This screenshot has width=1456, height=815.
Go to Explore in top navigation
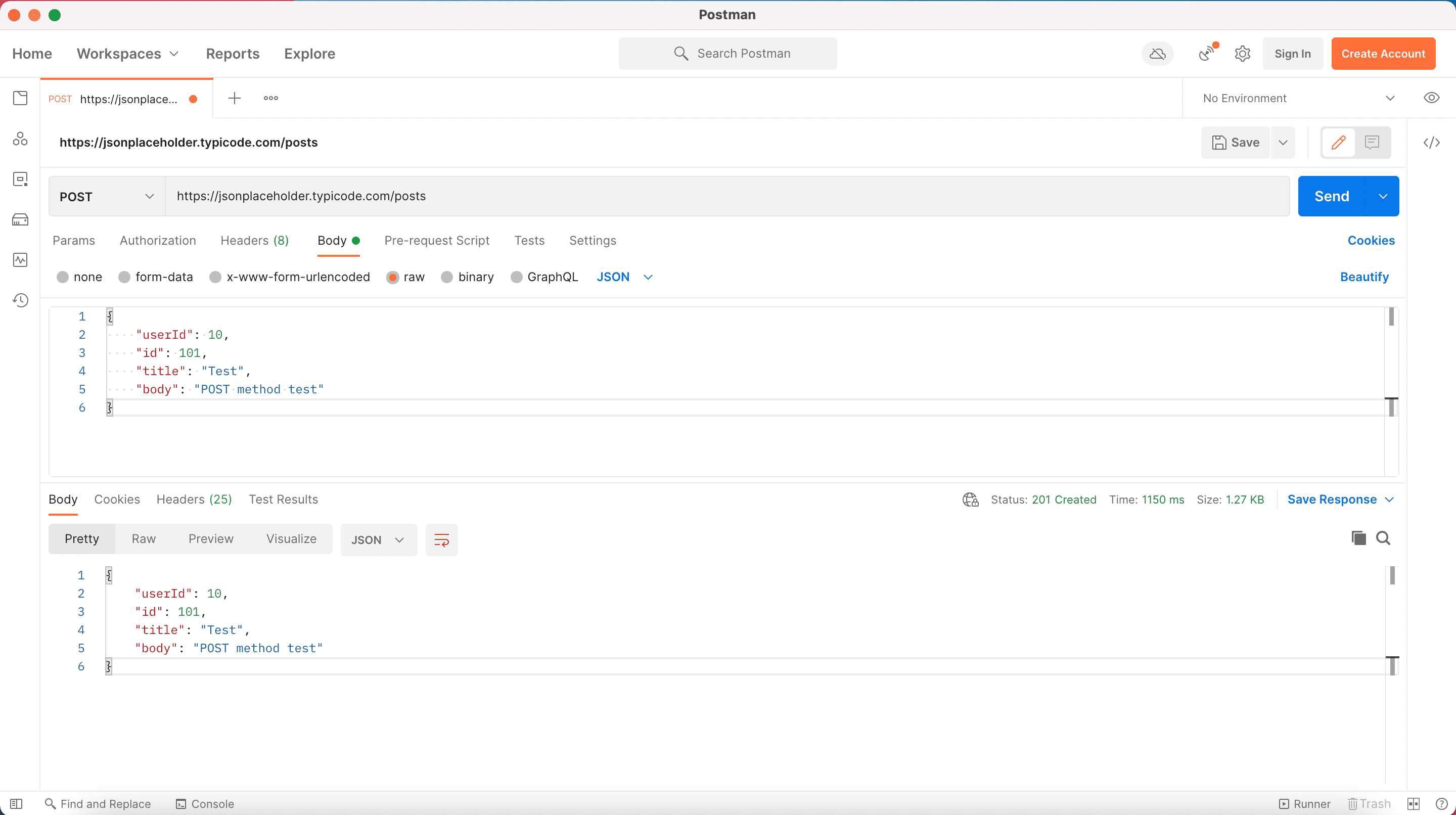pyautogui.click(x=310, y=54)
